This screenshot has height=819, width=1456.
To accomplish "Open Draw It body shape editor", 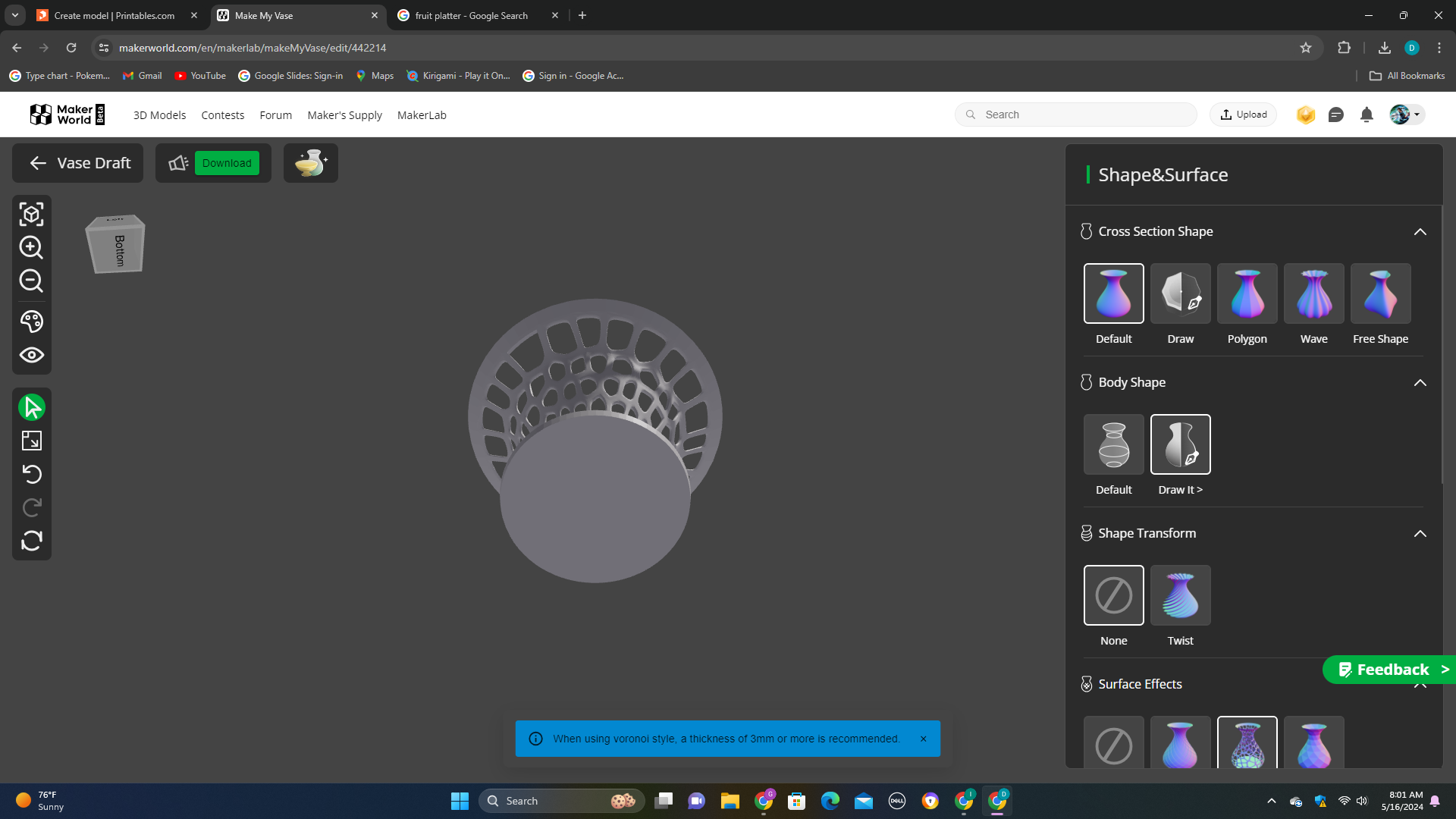I will (x=1180, y=444).
